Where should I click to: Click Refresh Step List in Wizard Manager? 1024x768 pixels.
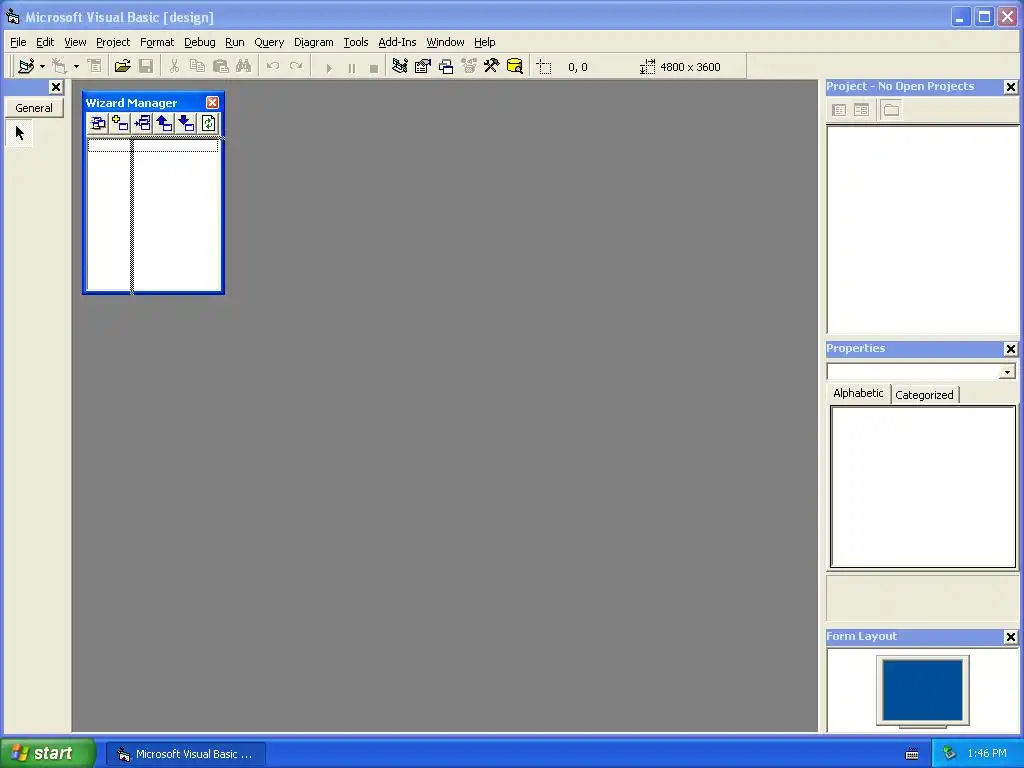209,123
